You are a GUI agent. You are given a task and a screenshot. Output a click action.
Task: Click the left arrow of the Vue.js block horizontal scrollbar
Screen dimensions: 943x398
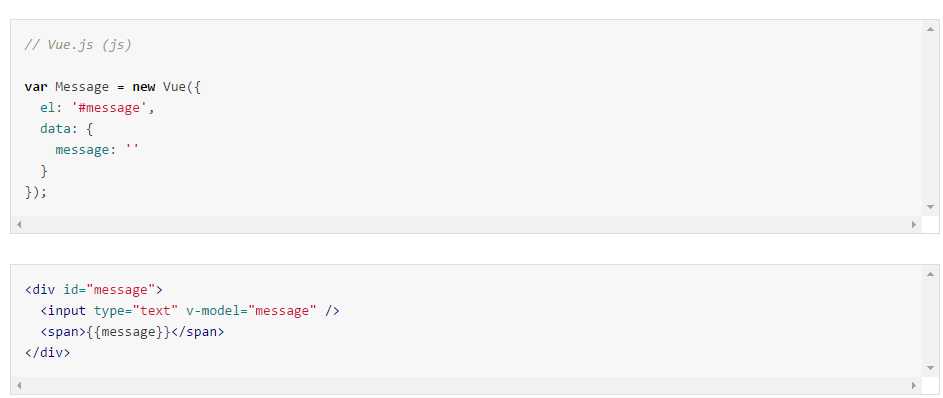coord(19,224)
